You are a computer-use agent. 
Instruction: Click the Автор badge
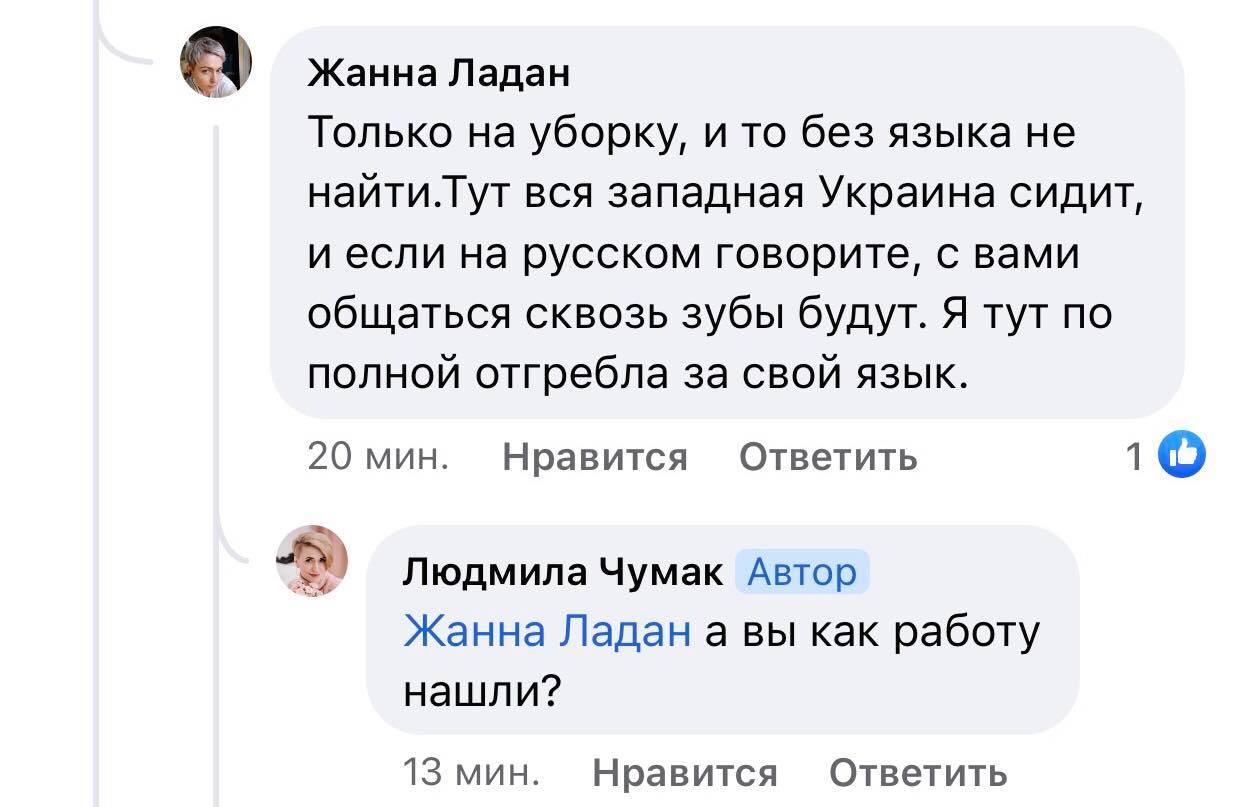point(802,572)
